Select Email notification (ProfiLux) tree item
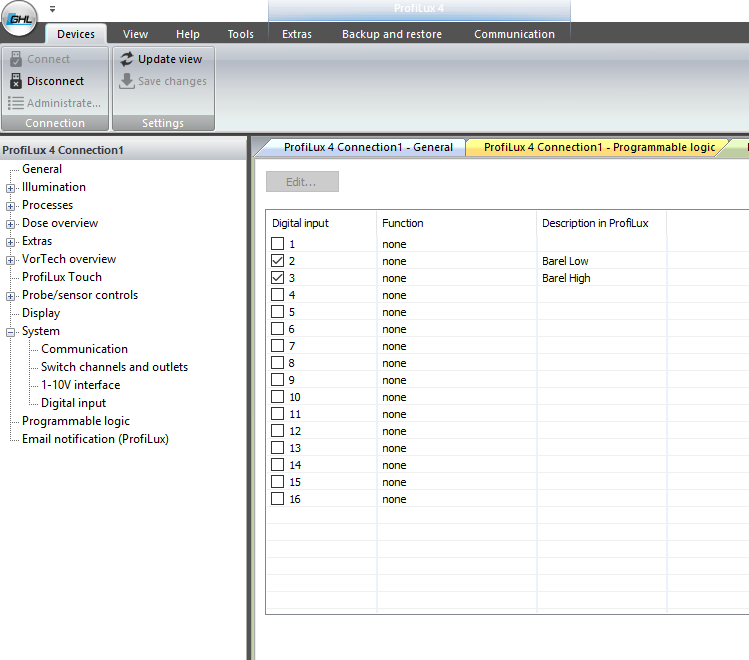Viewport: 749px width, 660px height. click(95, 439)
